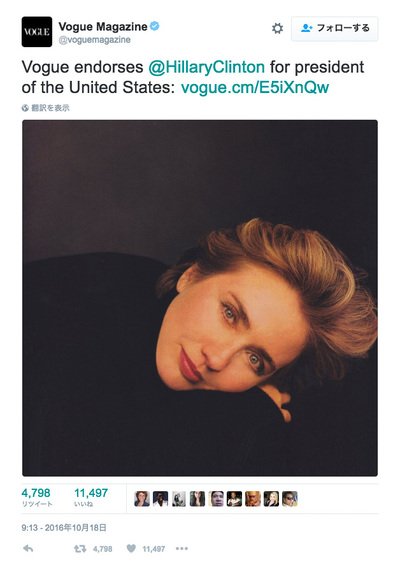Open first liker avatar thumbnail
The height and width of the screenshot is (574, 400).
click(142, 499)
